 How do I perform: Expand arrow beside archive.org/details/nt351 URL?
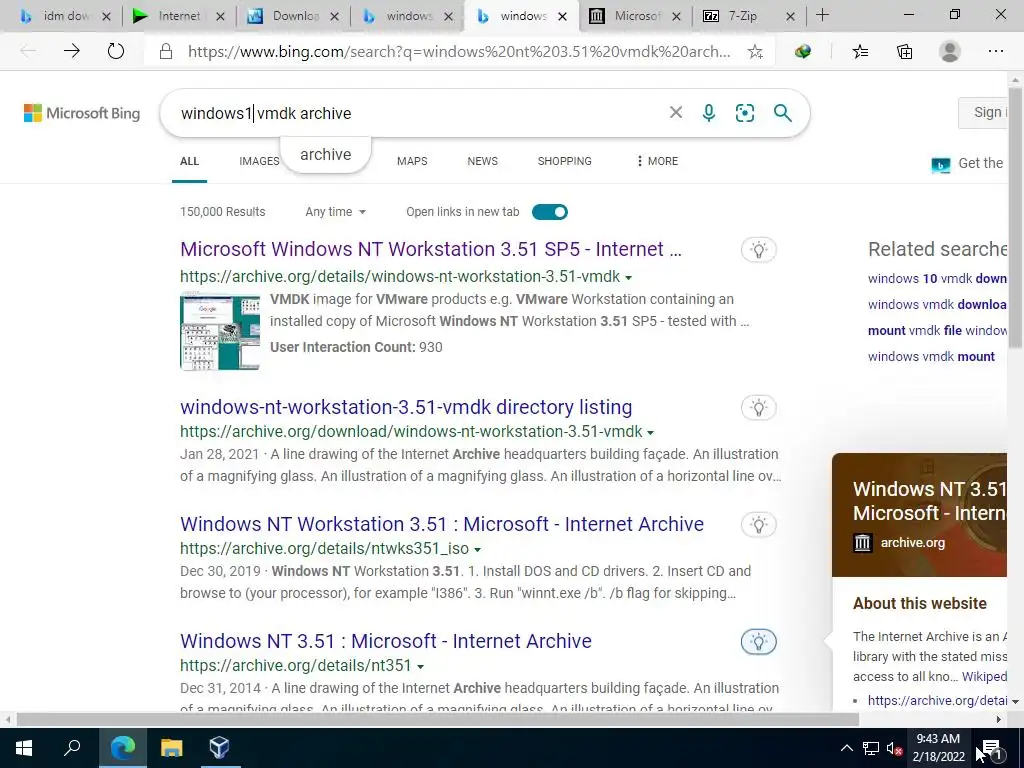pos(421,666)
